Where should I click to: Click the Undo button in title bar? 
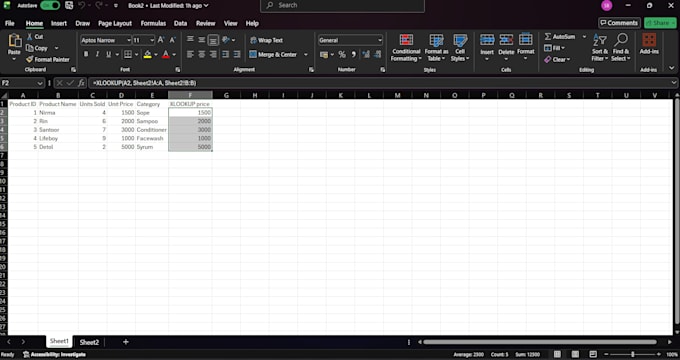82,6
